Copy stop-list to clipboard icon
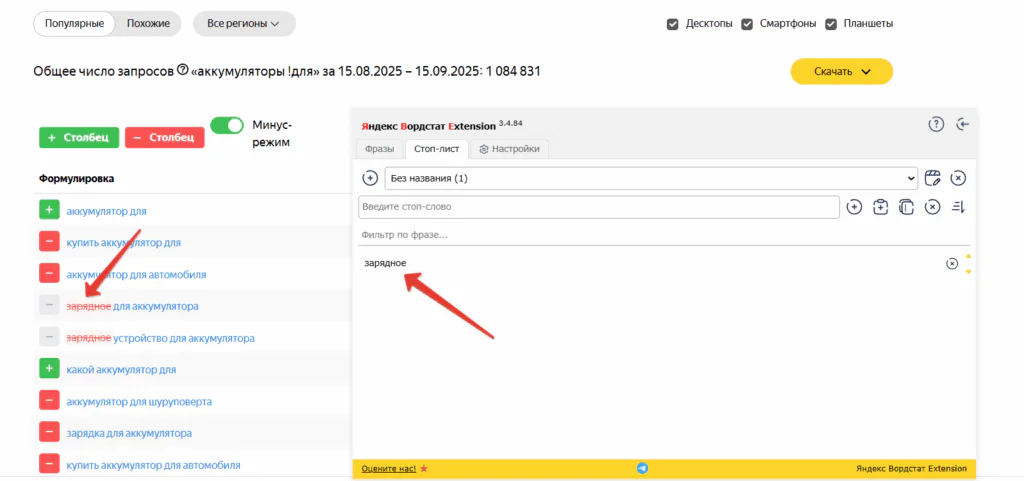Screen dimensions: 1024x481 [x=906, y=207]
